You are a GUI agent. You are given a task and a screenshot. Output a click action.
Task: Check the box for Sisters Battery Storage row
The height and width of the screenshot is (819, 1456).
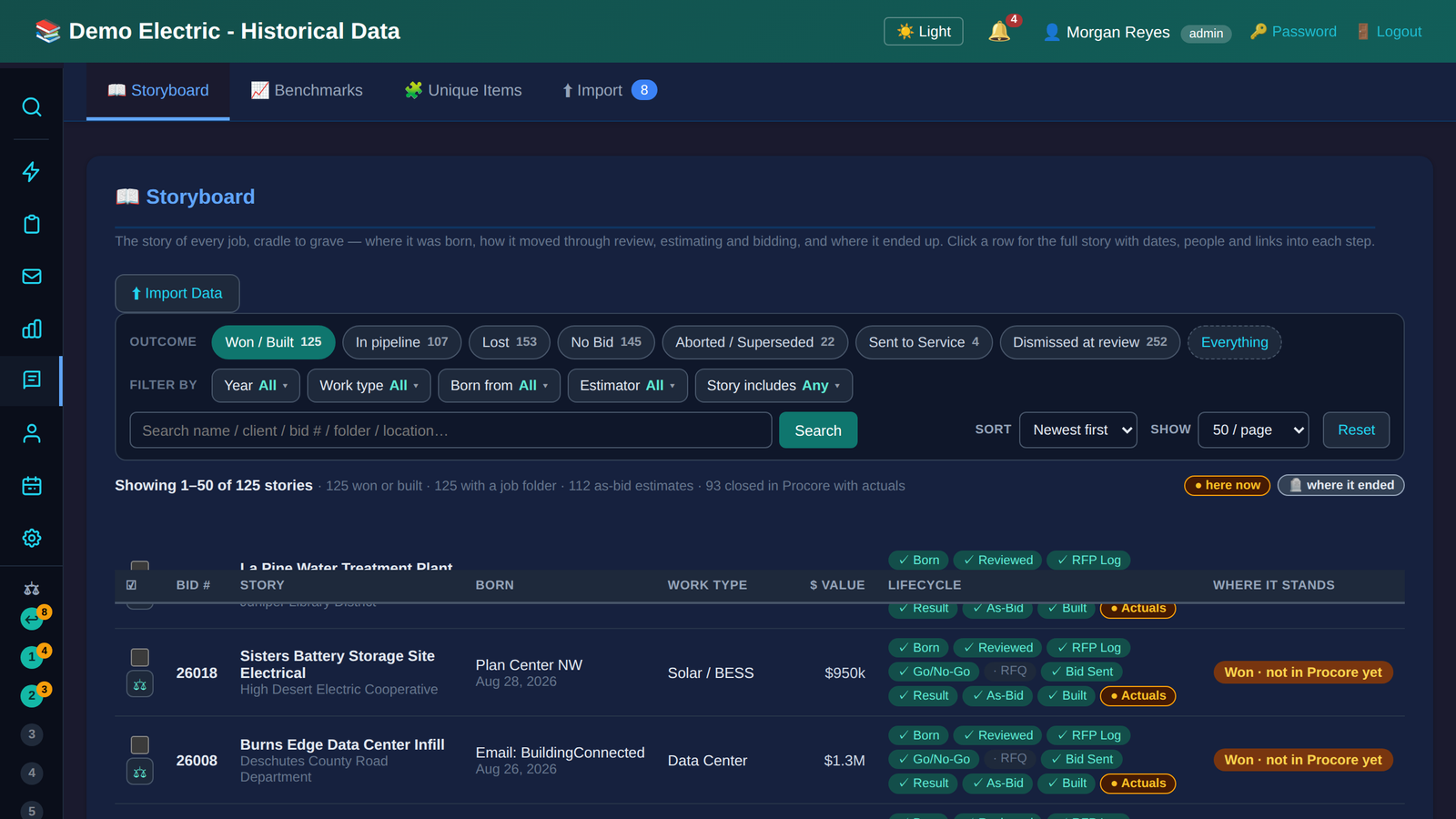[x=140, y=657]
